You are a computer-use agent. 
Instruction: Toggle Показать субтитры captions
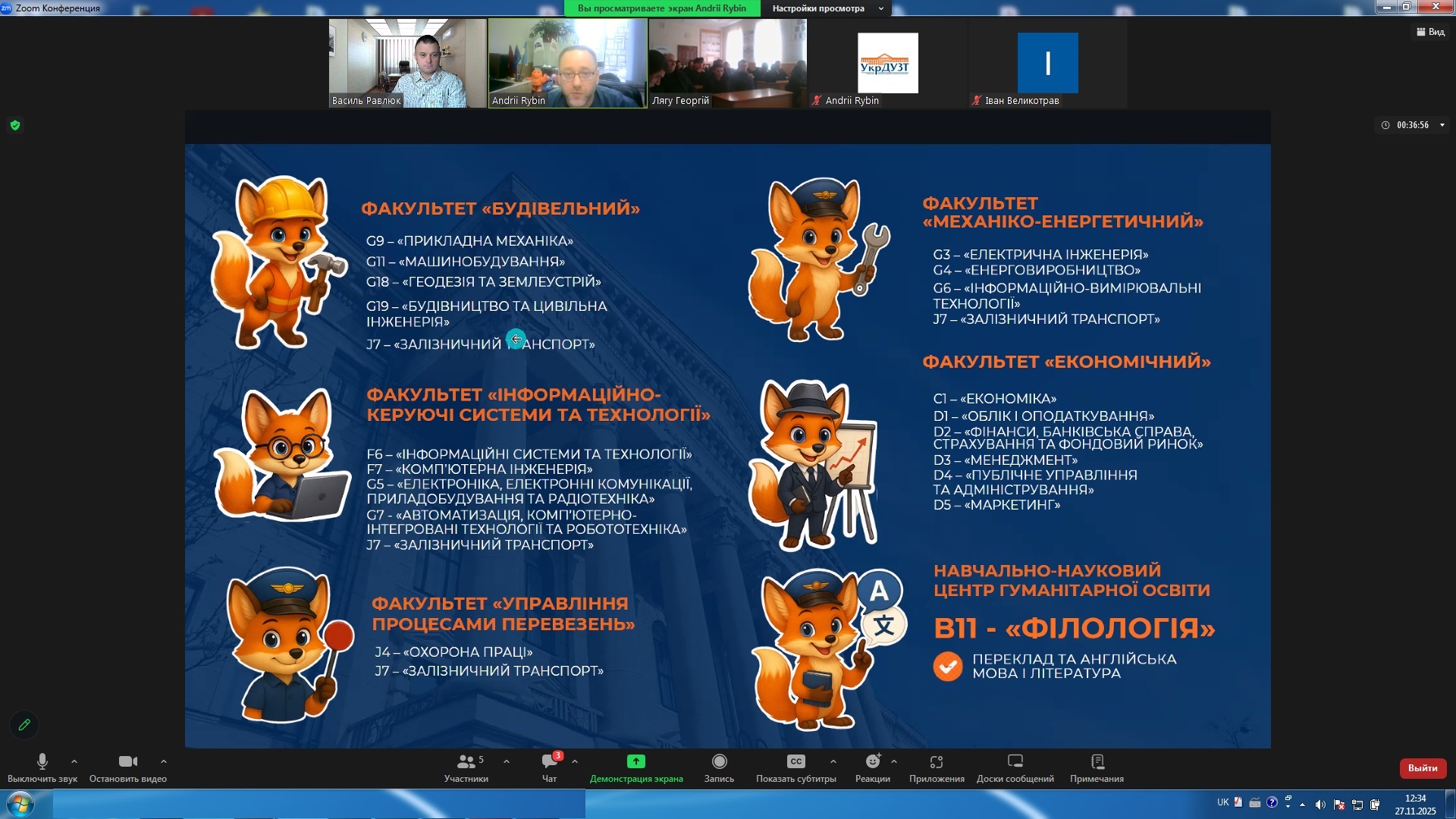(795, 767)
